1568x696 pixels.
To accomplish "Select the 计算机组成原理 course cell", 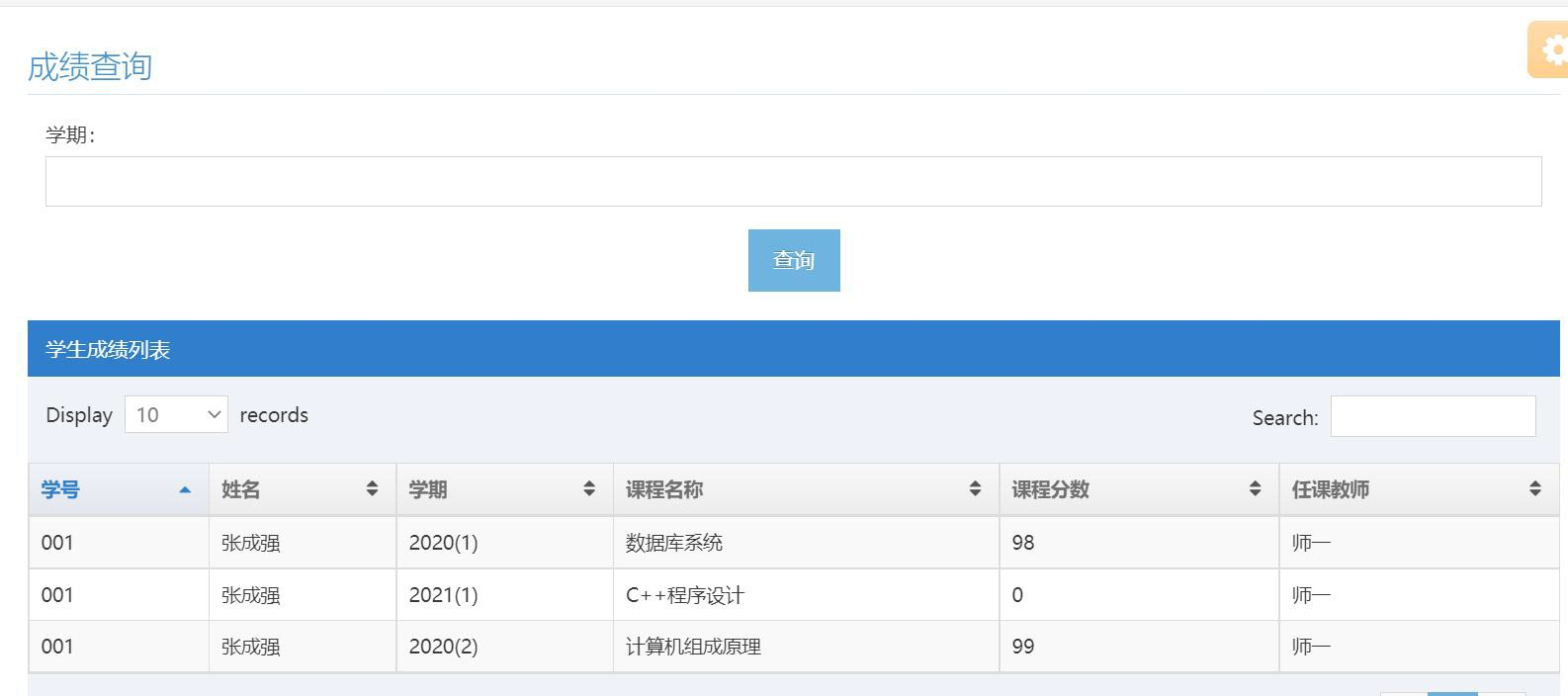I will click(x=806, y=647).
